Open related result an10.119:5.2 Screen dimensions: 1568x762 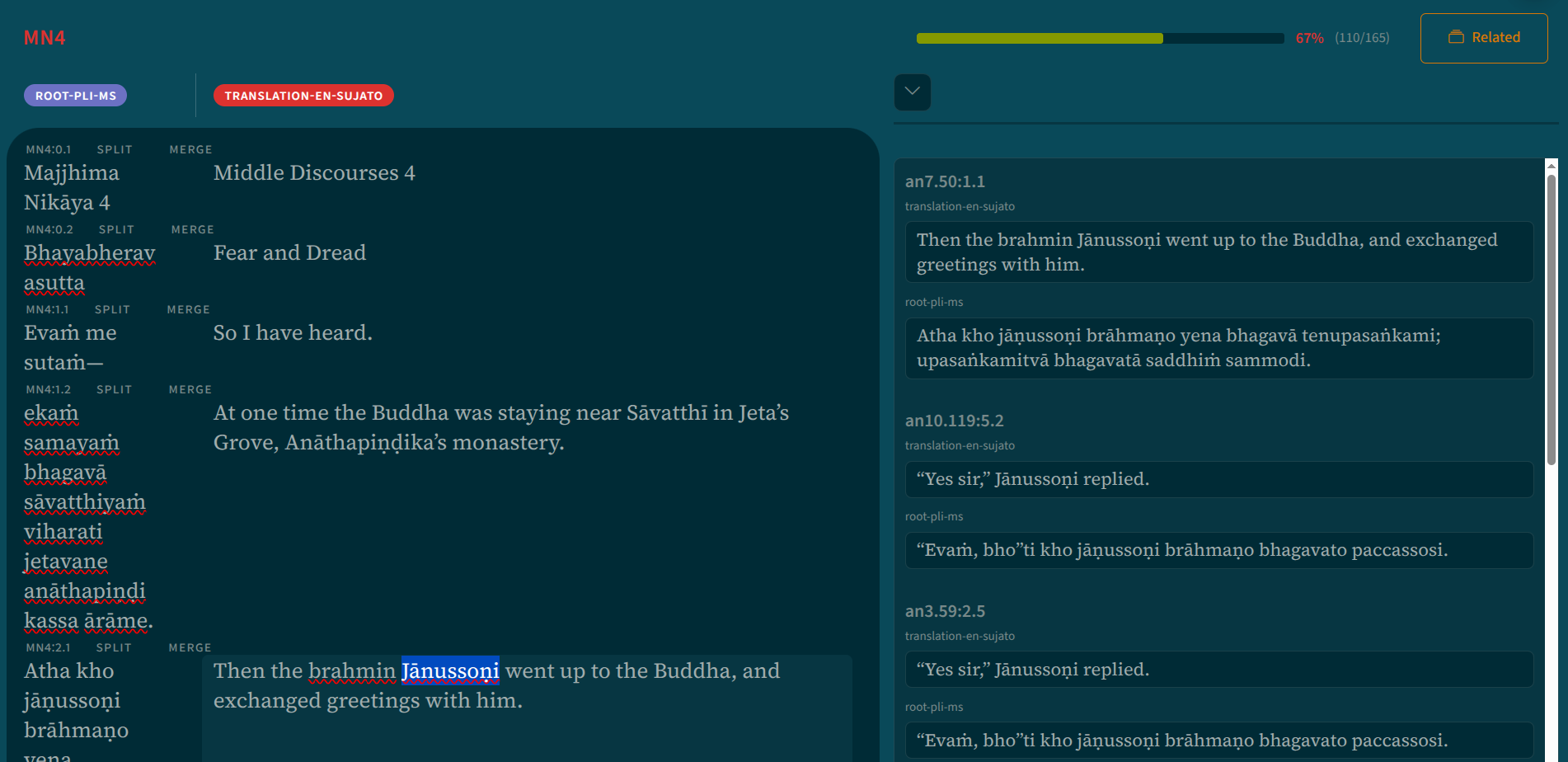pyautogui.click(x=954, y=421)
